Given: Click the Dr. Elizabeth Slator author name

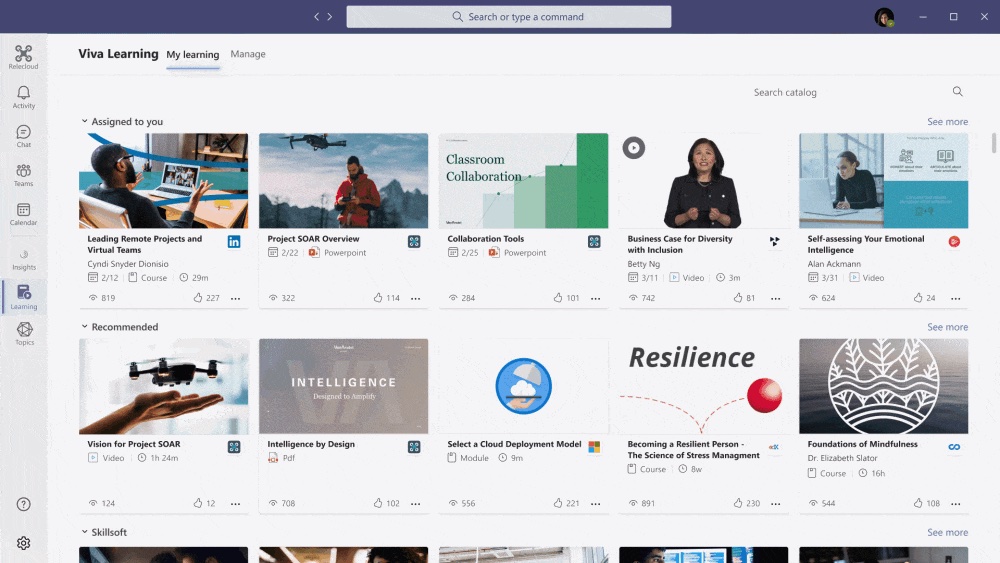Looking at the screenshot, I should [842, 458].
